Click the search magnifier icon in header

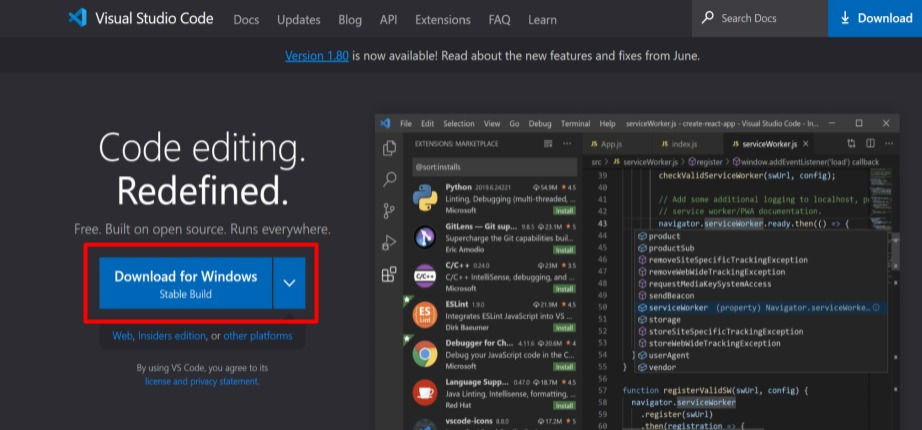tap(707, 18)
